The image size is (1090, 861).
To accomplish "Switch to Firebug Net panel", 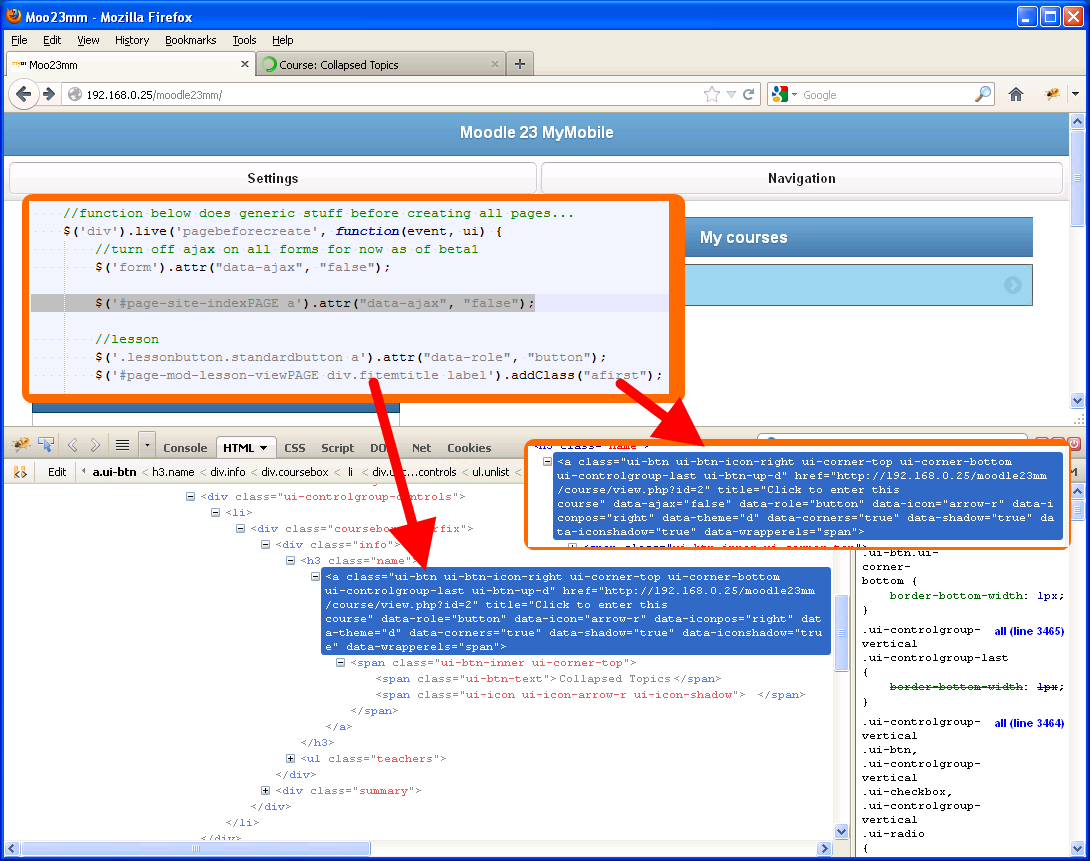I will pos(421,448).
